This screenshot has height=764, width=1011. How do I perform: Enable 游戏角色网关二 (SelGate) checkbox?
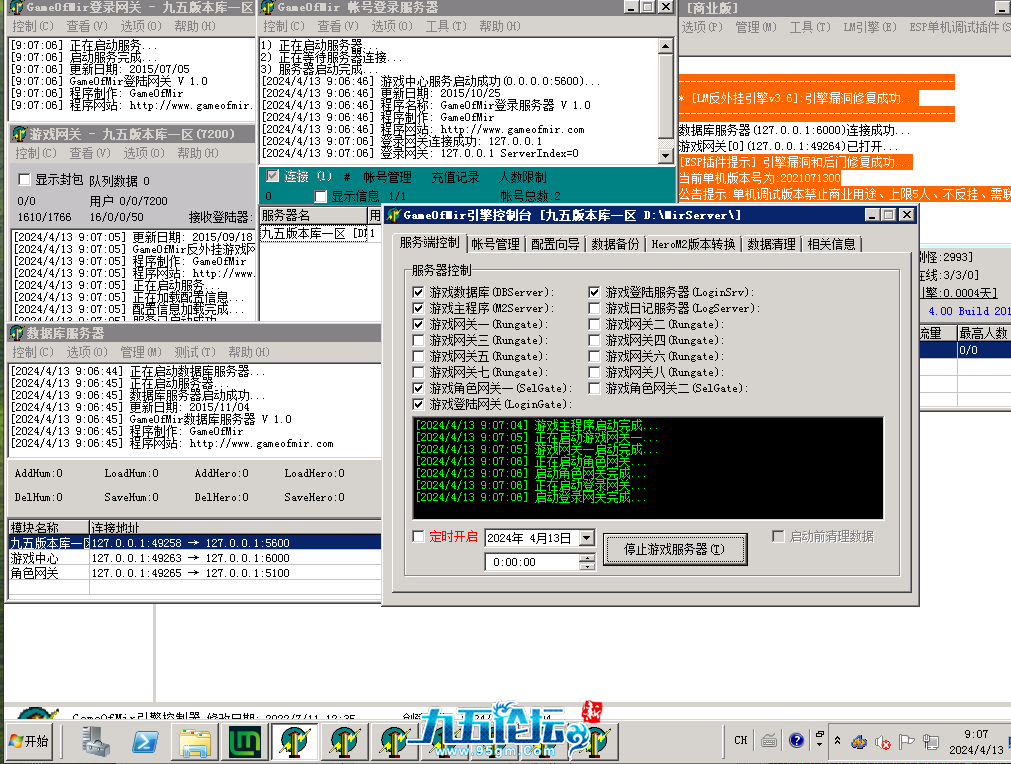point(594,389)
